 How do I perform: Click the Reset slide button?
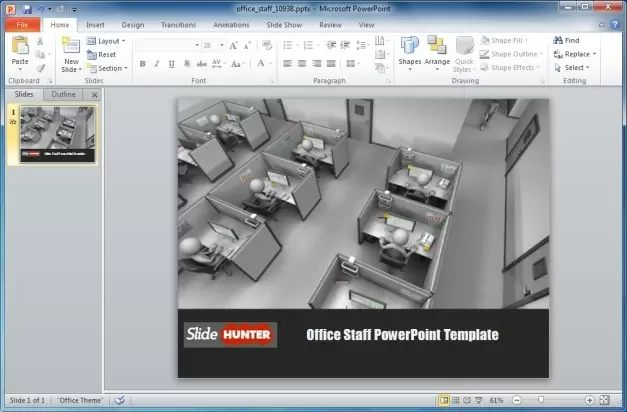[106, 55]
